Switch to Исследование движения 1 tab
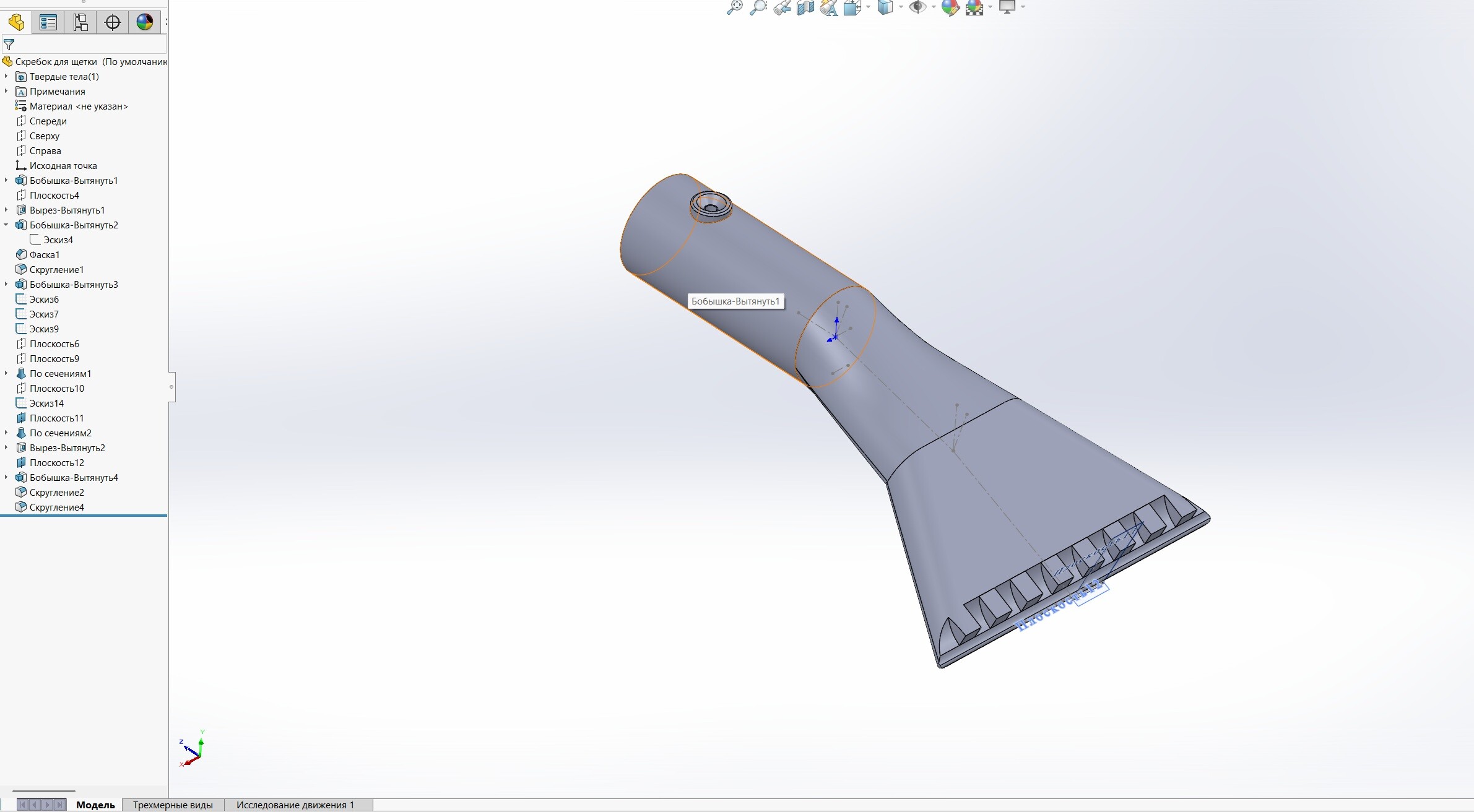This screenshot has width=1474, height=812. tap(295, 805)
